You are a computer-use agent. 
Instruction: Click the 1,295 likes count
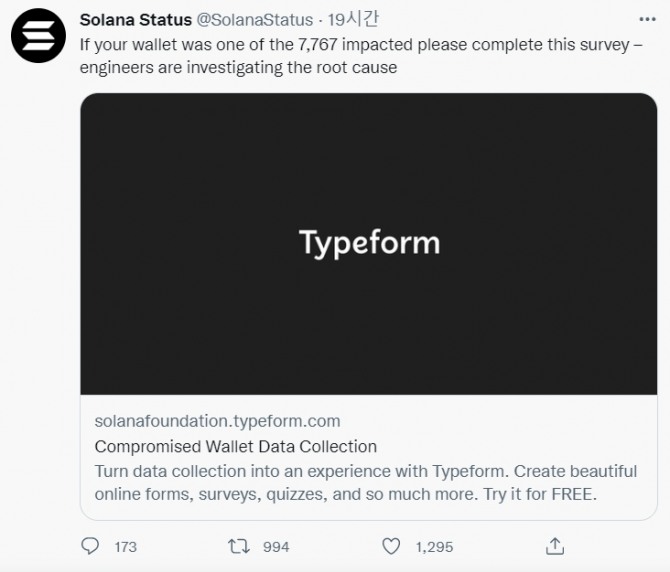click(434, 547)
